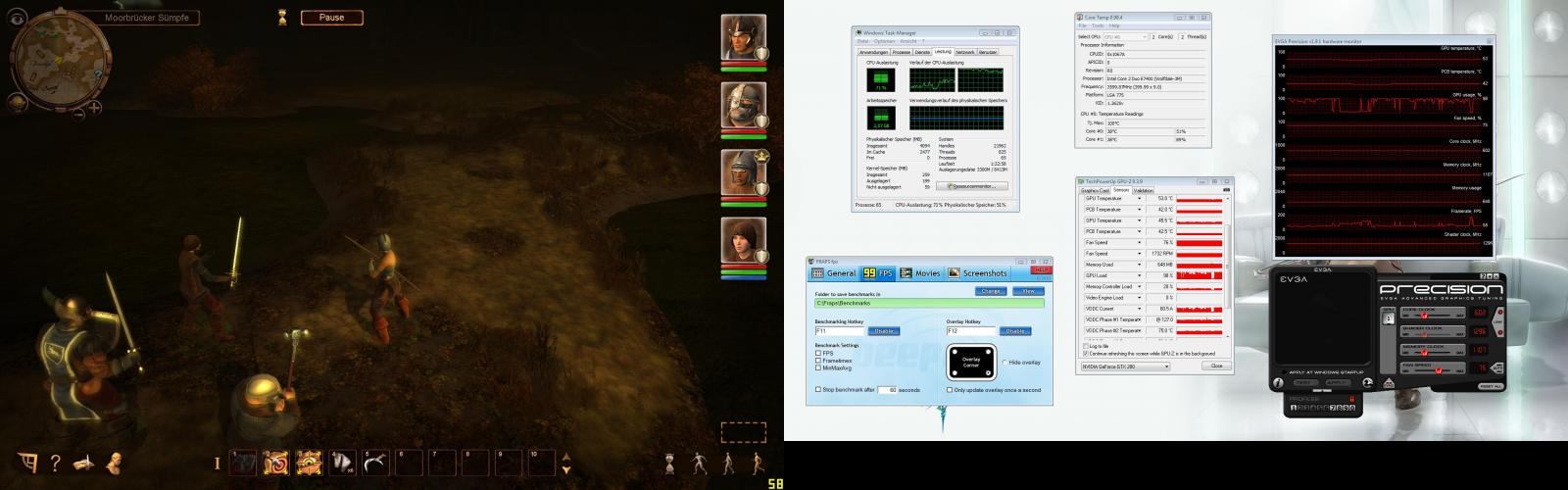Zoom out the minimap with the minus icon
The width and height of the screenshot is (1568, 490).
(78, 114)
